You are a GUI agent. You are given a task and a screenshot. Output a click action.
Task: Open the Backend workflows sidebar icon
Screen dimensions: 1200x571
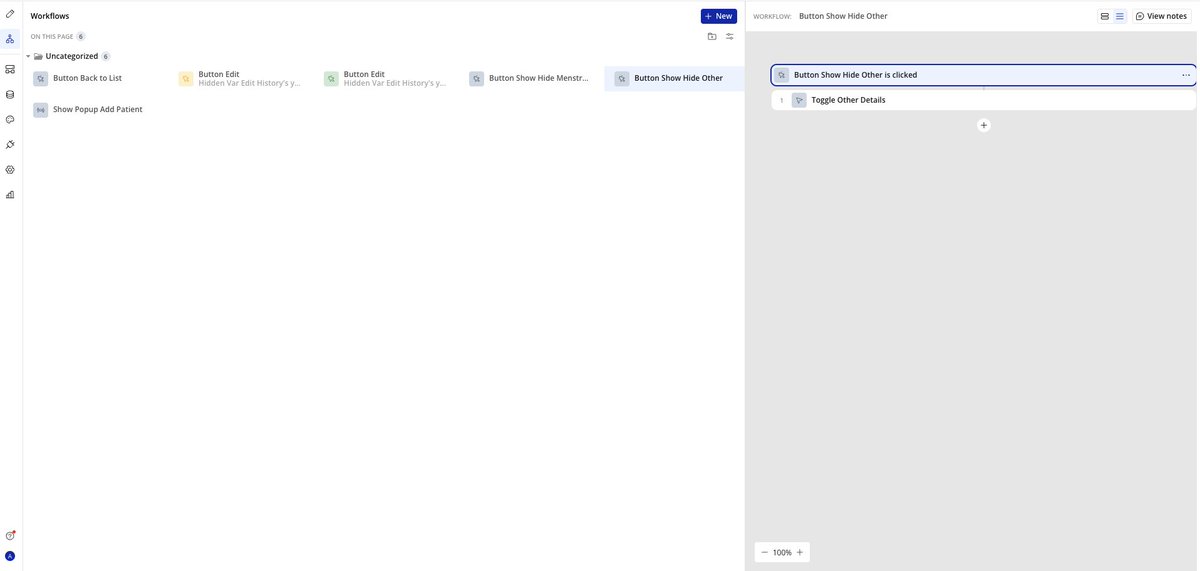10,69
